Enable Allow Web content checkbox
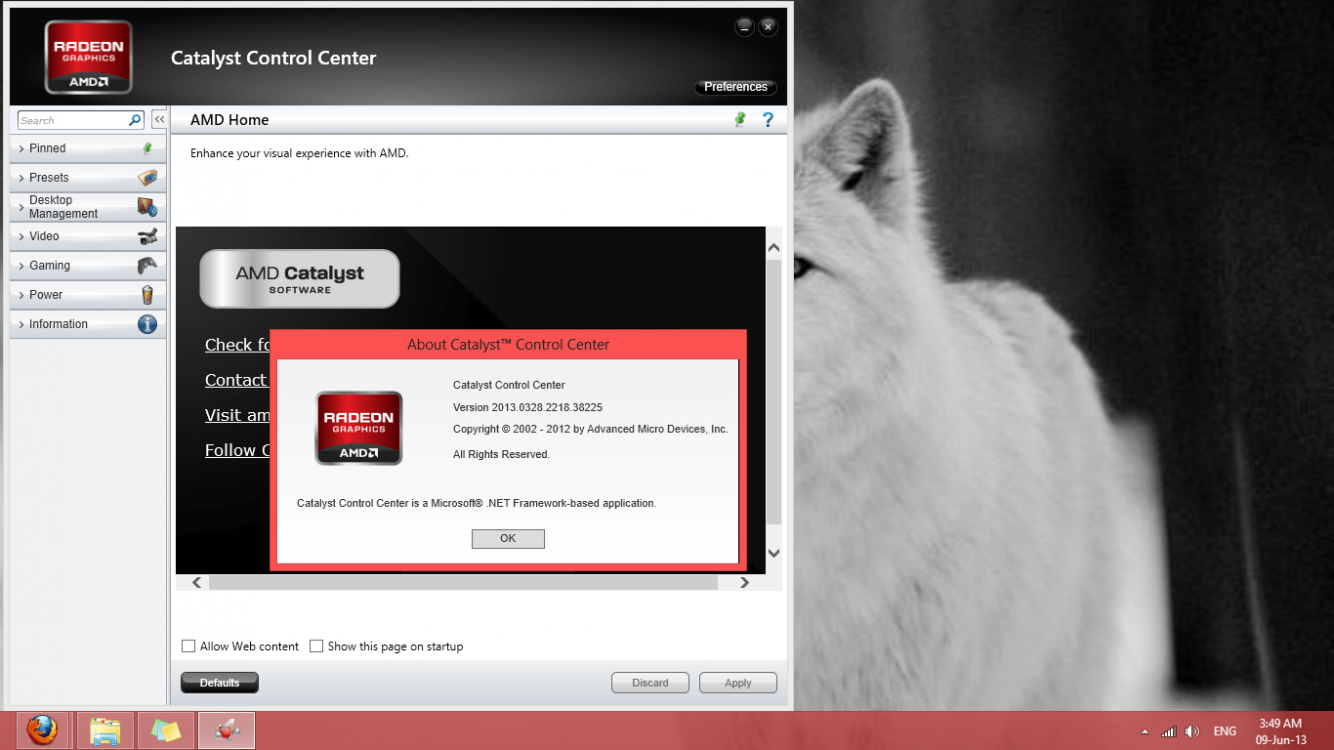Screen dimensions: 1334x750 pos(188,646)
